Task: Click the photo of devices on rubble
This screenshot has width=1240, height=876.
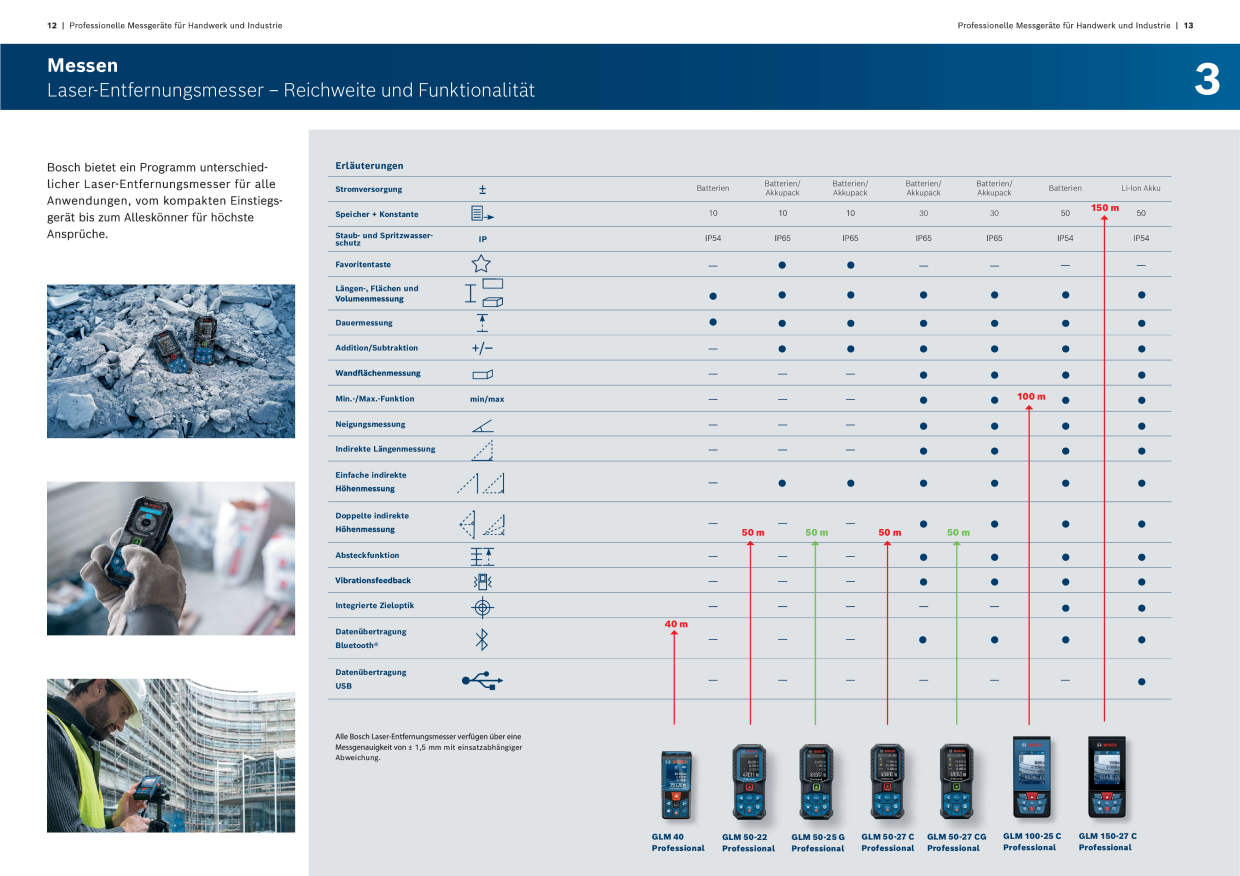Action: point(171,361)
